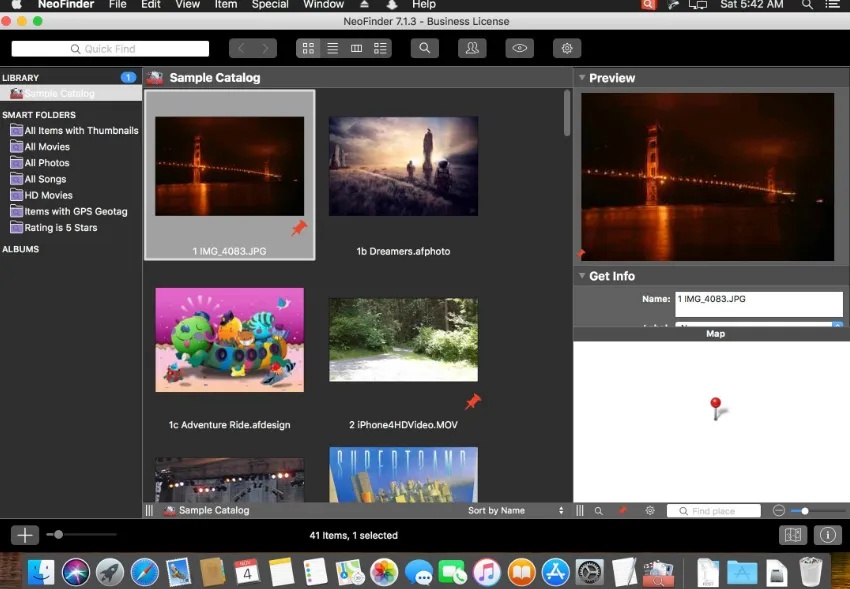850x589 pixels.
Task: Click the left pane divider handle at bottom
Action: point(149,510)
